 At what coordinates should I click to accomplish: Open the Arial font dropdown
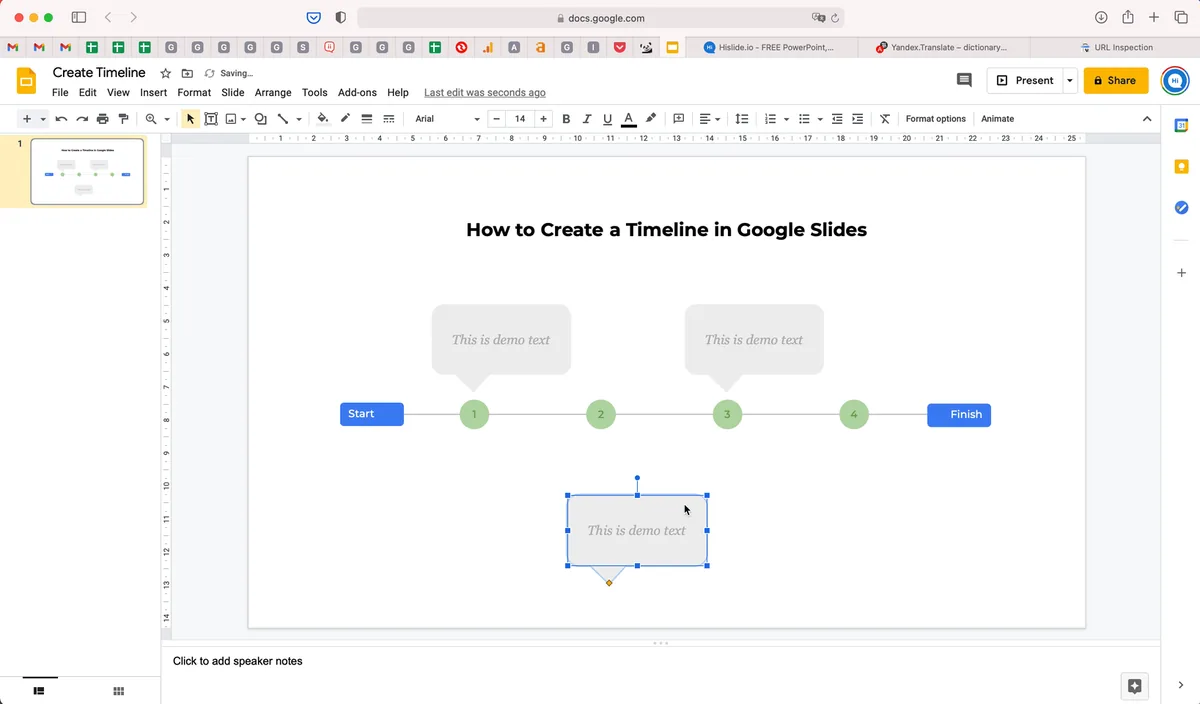pos(448,119)
